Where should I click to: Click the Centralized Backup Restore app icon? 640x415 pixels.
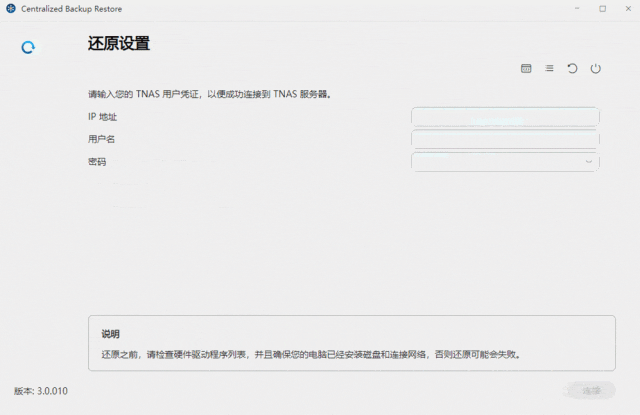click(11, 9)
